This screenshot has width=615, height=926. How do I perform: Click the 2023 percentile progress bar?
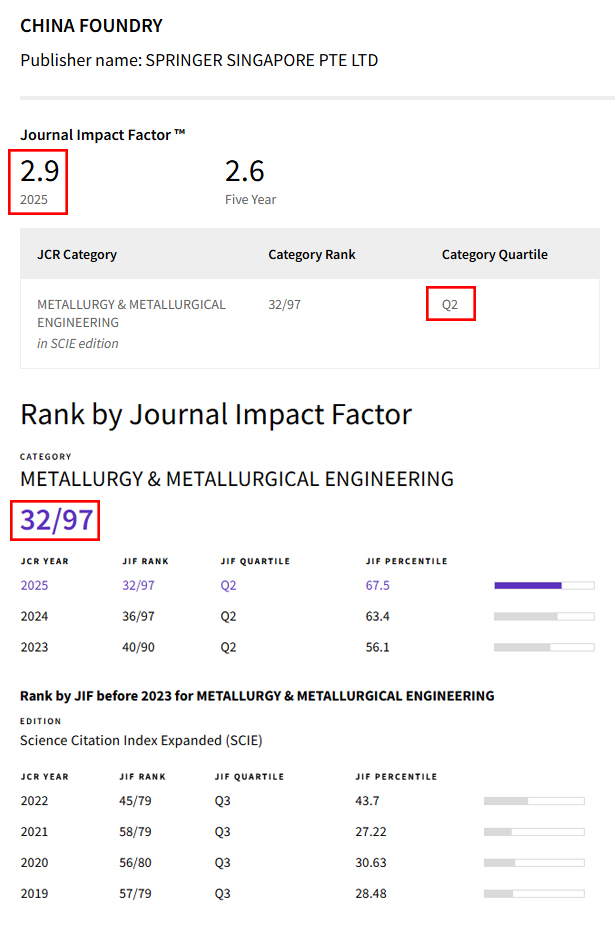click(x=544, y=647)
